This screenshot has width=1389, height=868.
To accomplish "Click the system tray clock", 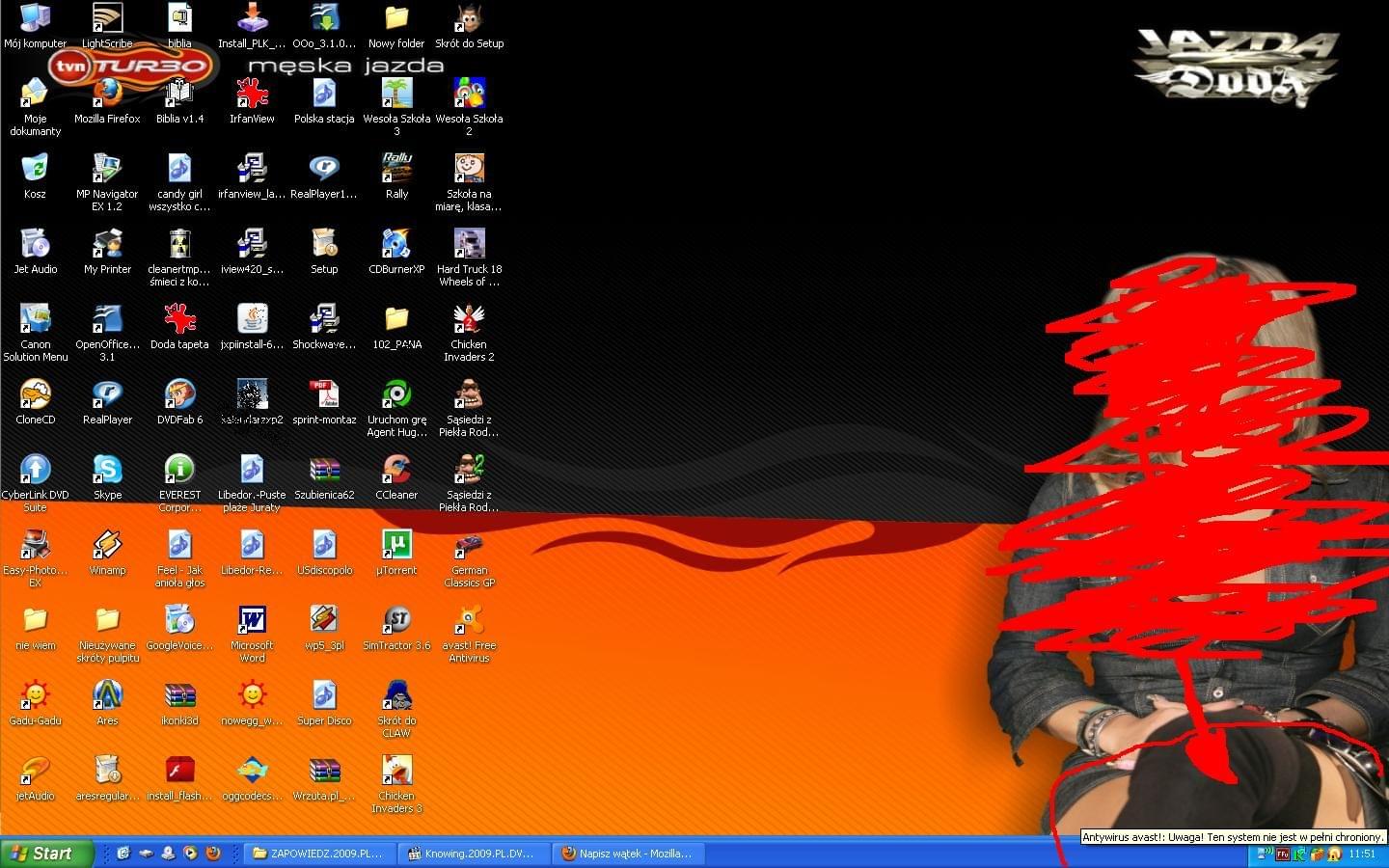I will click(x=1362, y=854).
